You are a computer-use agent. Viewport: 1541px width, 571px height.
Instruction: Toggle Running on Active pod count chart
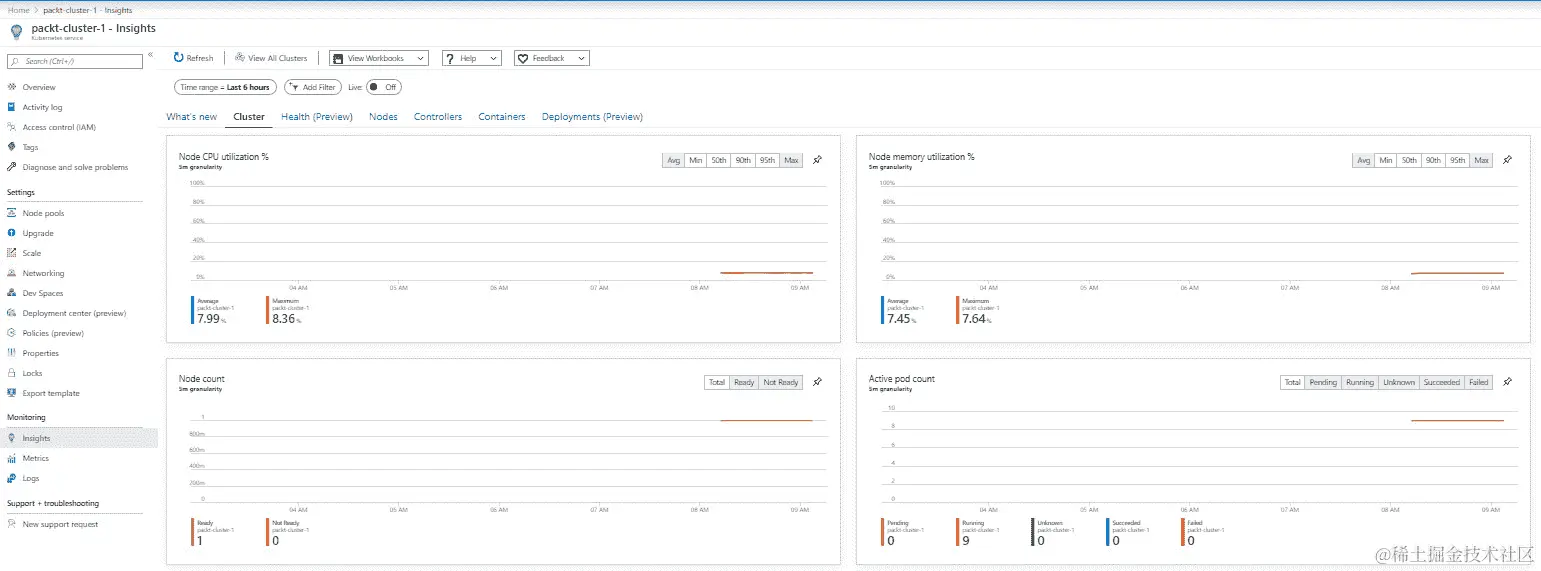1360,382
